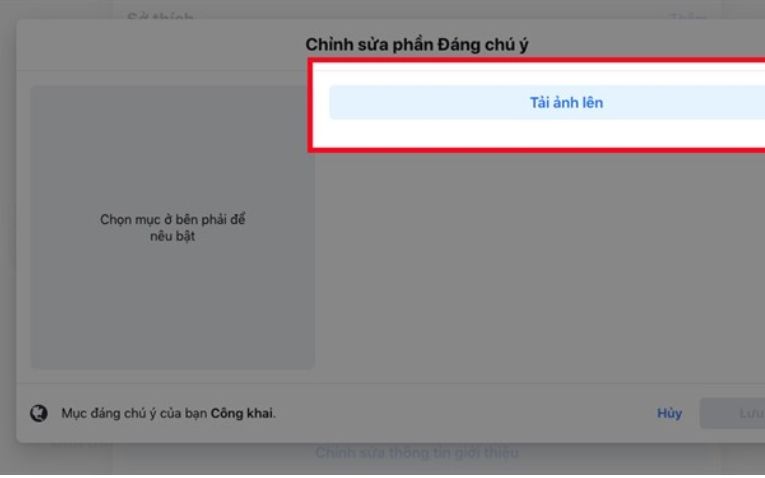This screenshot has height=478, width=765.
Task: Click the red highlight border around the upload area
Action: (x=310, y=105)
